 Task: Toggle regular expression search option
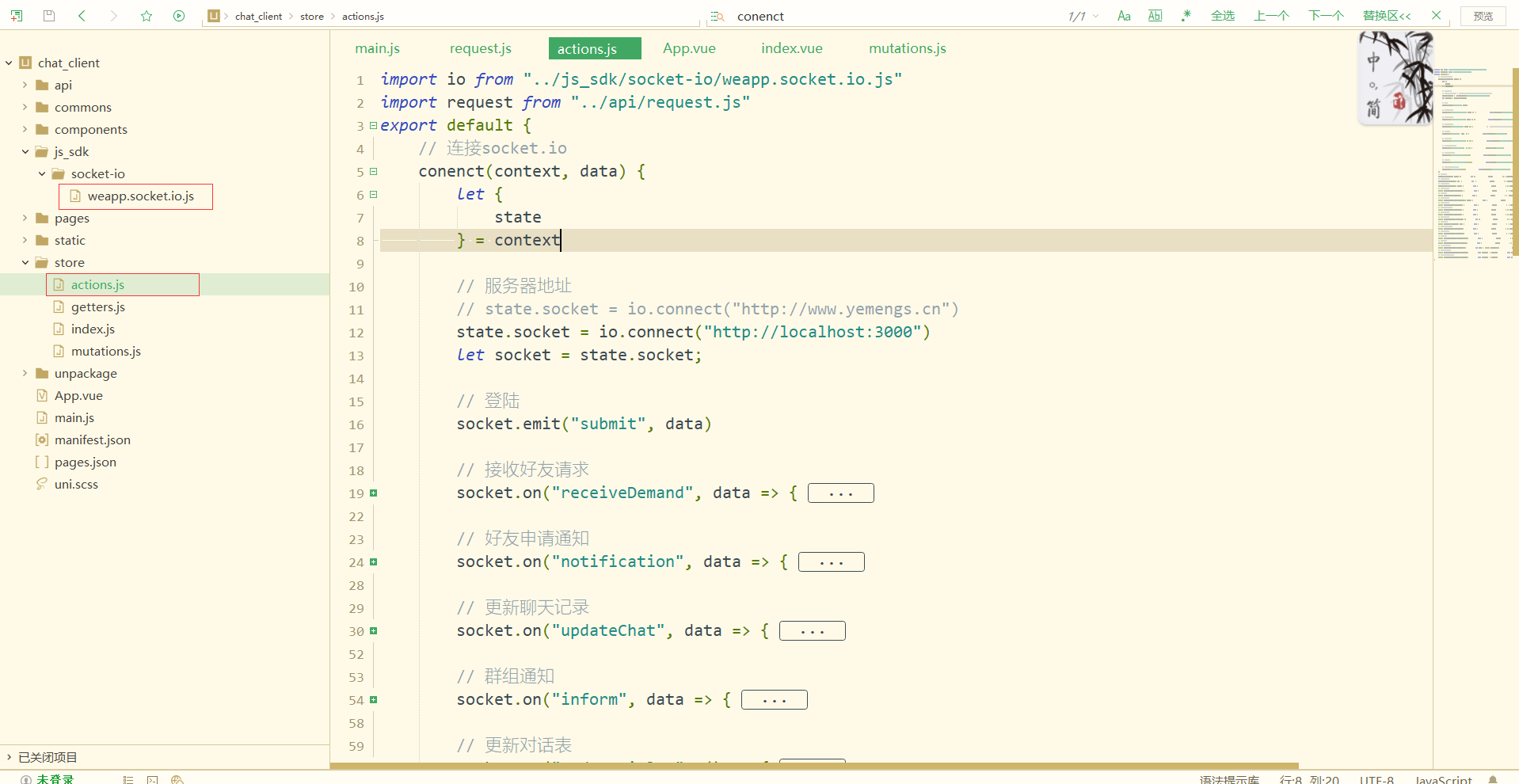click(1186, 16)
